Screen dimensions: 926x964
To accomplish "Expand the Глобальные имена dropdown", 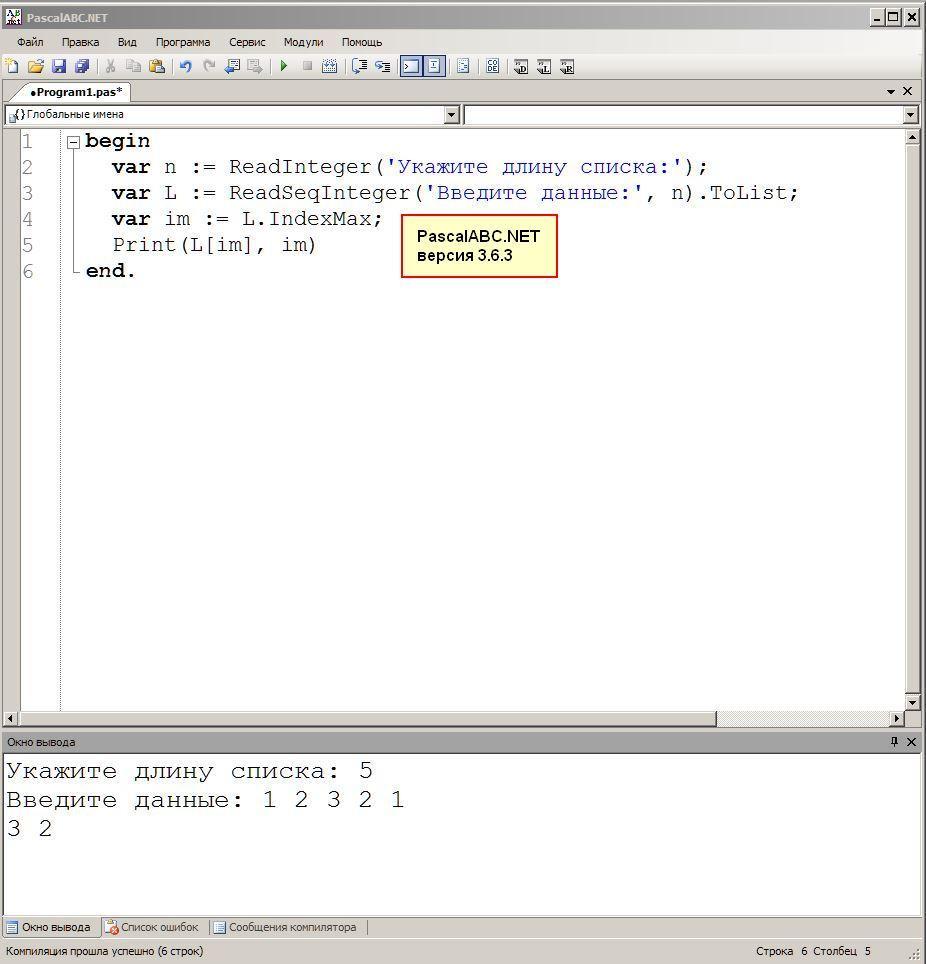I will (452, 114).
